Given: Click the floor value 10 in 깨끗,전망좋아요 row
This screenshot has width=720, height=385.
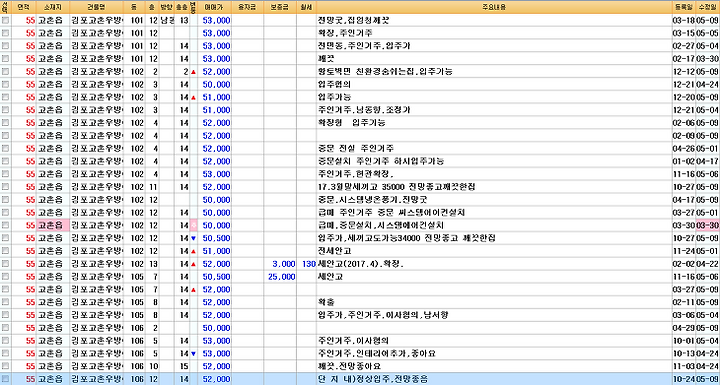Looking at the screenshot, I should click(x=153, y=367).
